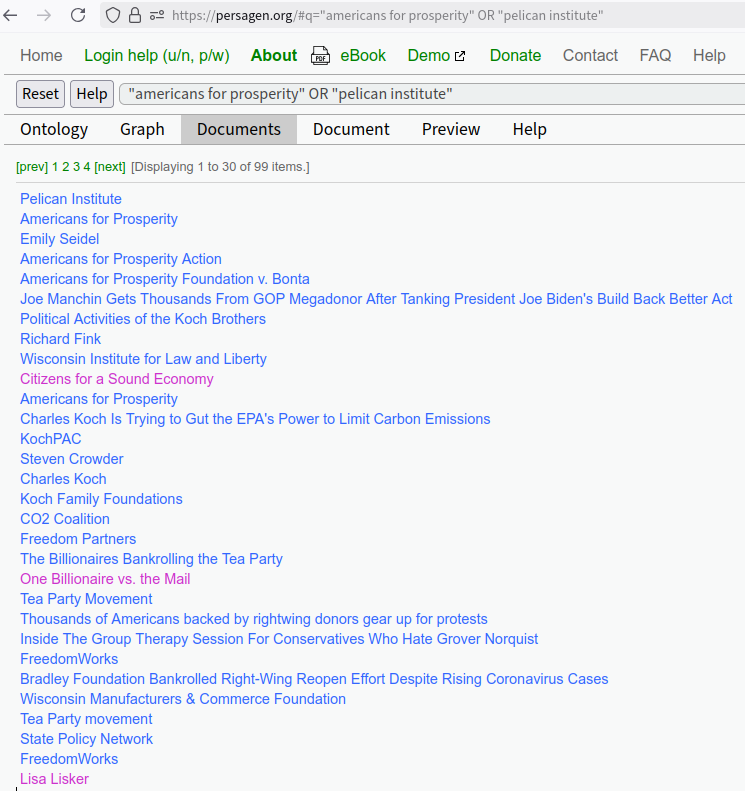The width and height of the screenshot is (745, 791).
Task: Open the top navigation Help link
Action: coord(709,55)
